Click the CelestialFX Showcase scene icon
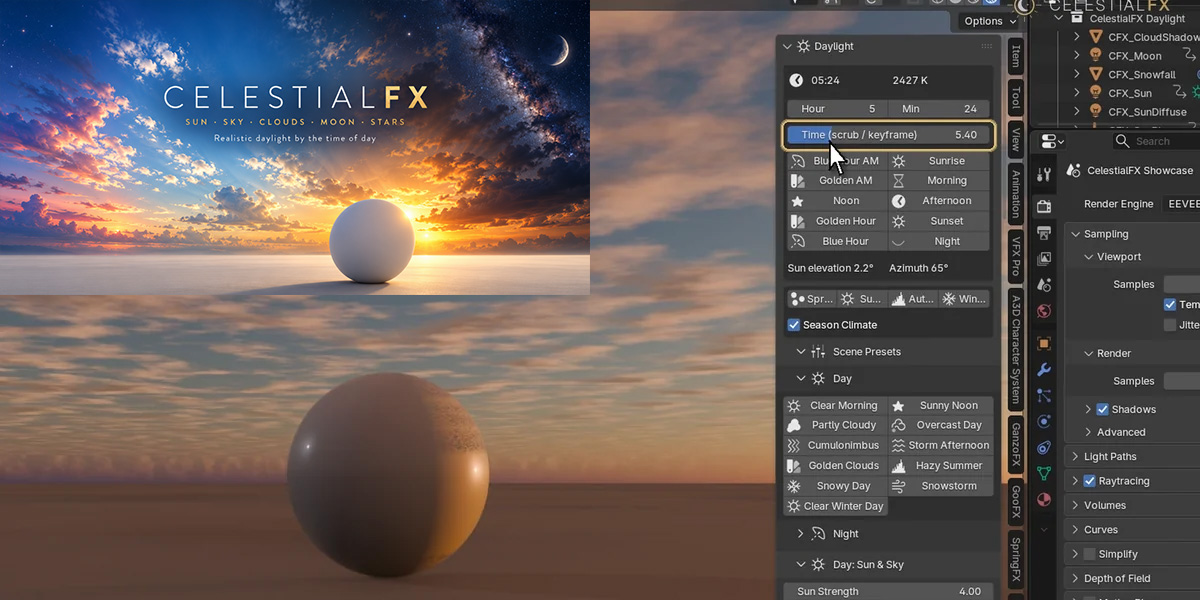1200x600 pixels. click(x=1074, y=171)
